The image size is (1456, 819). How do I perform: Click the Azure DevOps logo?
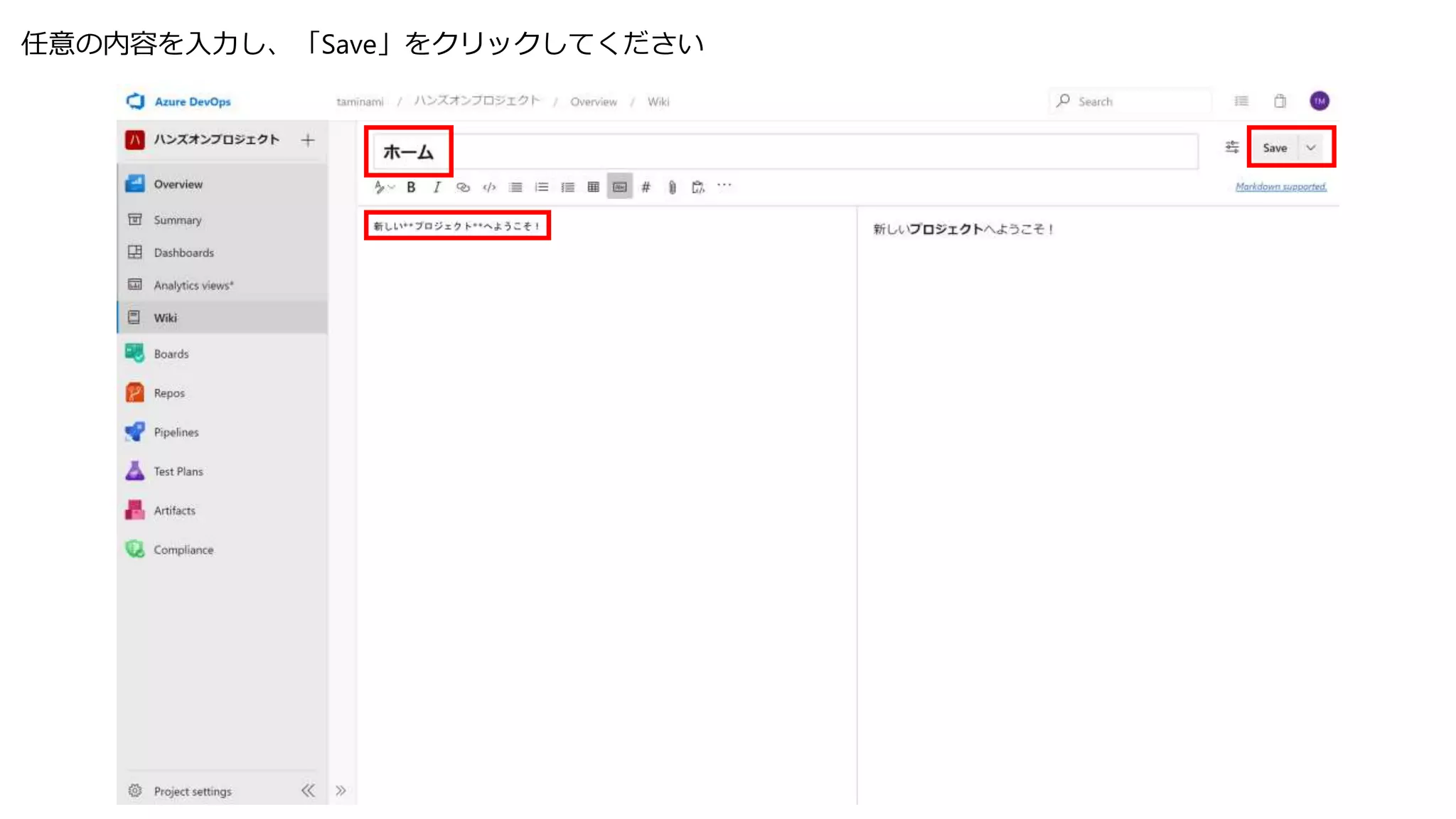[136, 102]
